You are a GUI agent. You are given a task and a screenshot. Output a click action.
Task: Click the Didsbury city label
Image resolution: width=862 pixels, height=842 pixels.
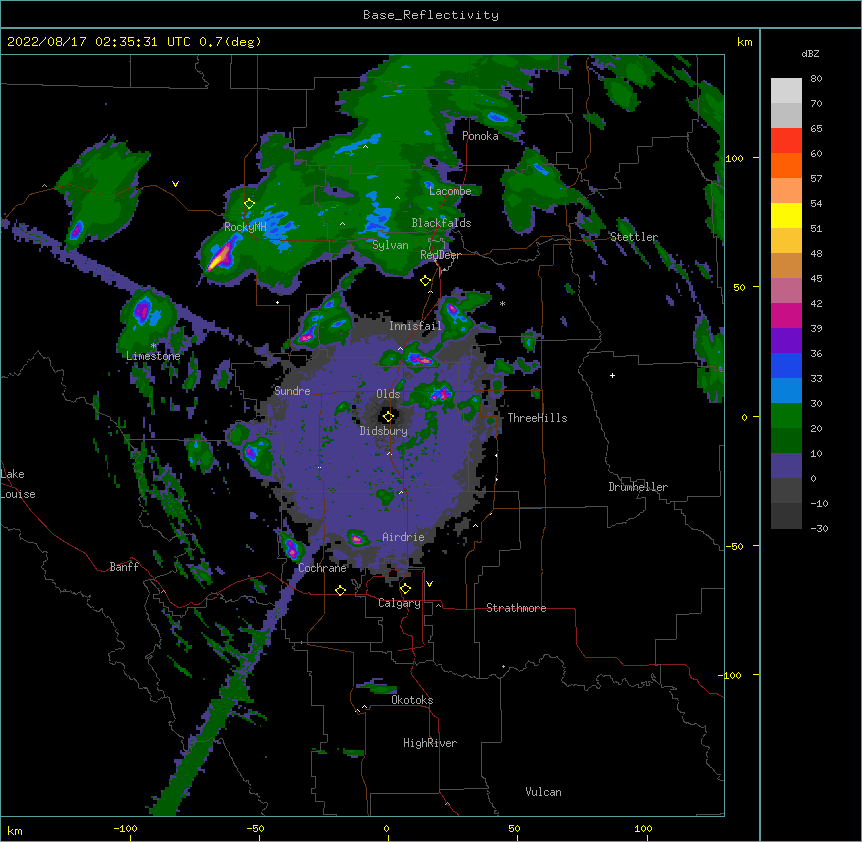[x=383, y=431]
